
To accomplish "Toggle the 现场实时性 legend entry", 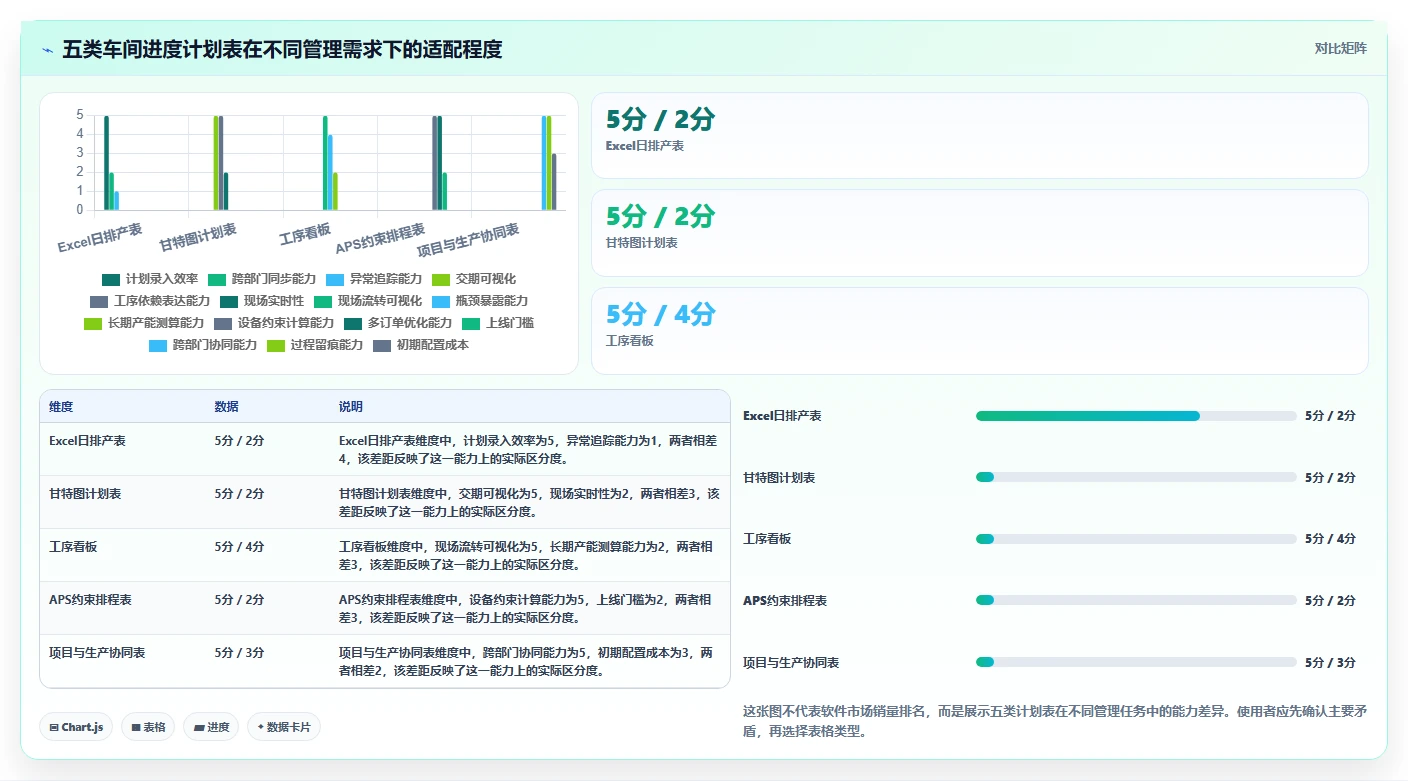I will coord(262,301).
